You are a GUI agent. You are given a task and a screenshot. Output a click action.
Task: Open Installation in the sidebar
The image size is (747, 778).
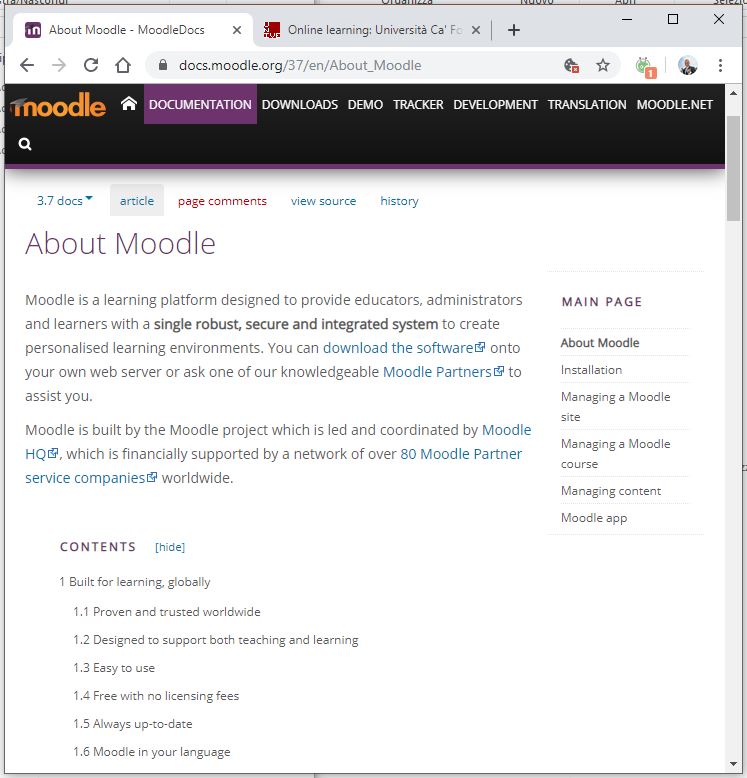point(591,370)
